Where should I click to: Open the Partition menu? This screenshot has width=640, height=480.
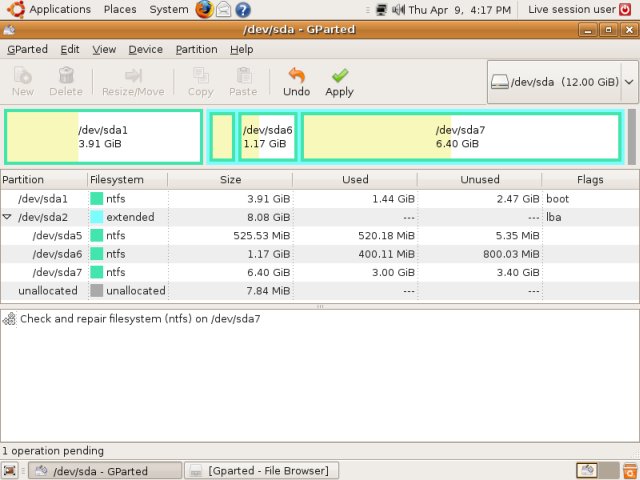(196, 49)
